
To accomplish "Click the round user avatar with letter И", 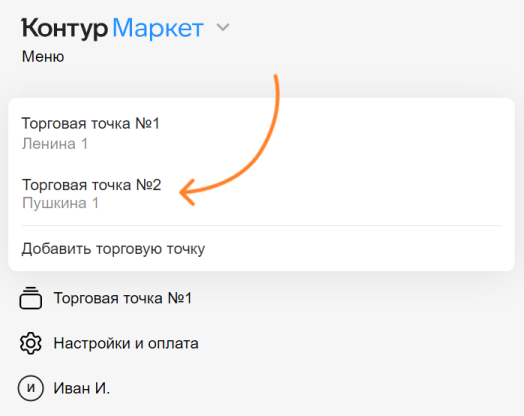I will click(31, 388).
